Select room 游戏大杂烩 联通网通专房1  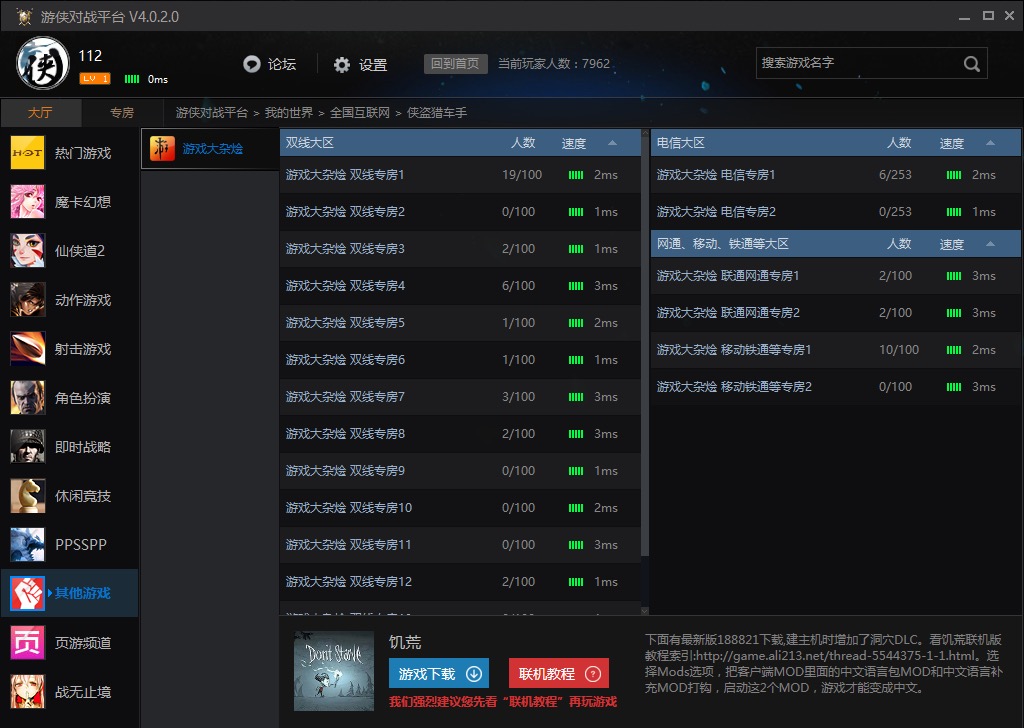coord(835,276)
